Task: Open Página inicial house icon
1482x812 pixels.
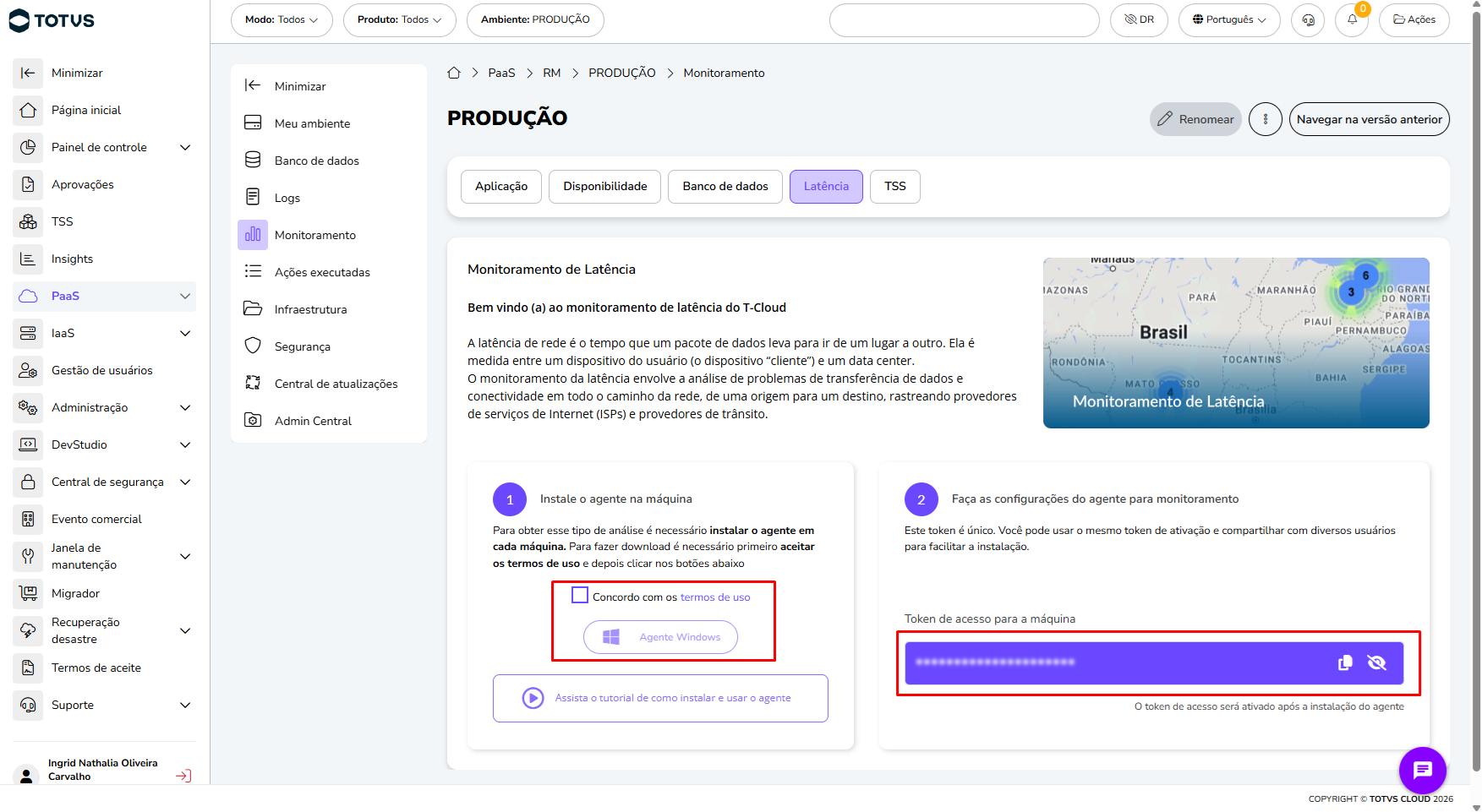Action: click(28, 110)
